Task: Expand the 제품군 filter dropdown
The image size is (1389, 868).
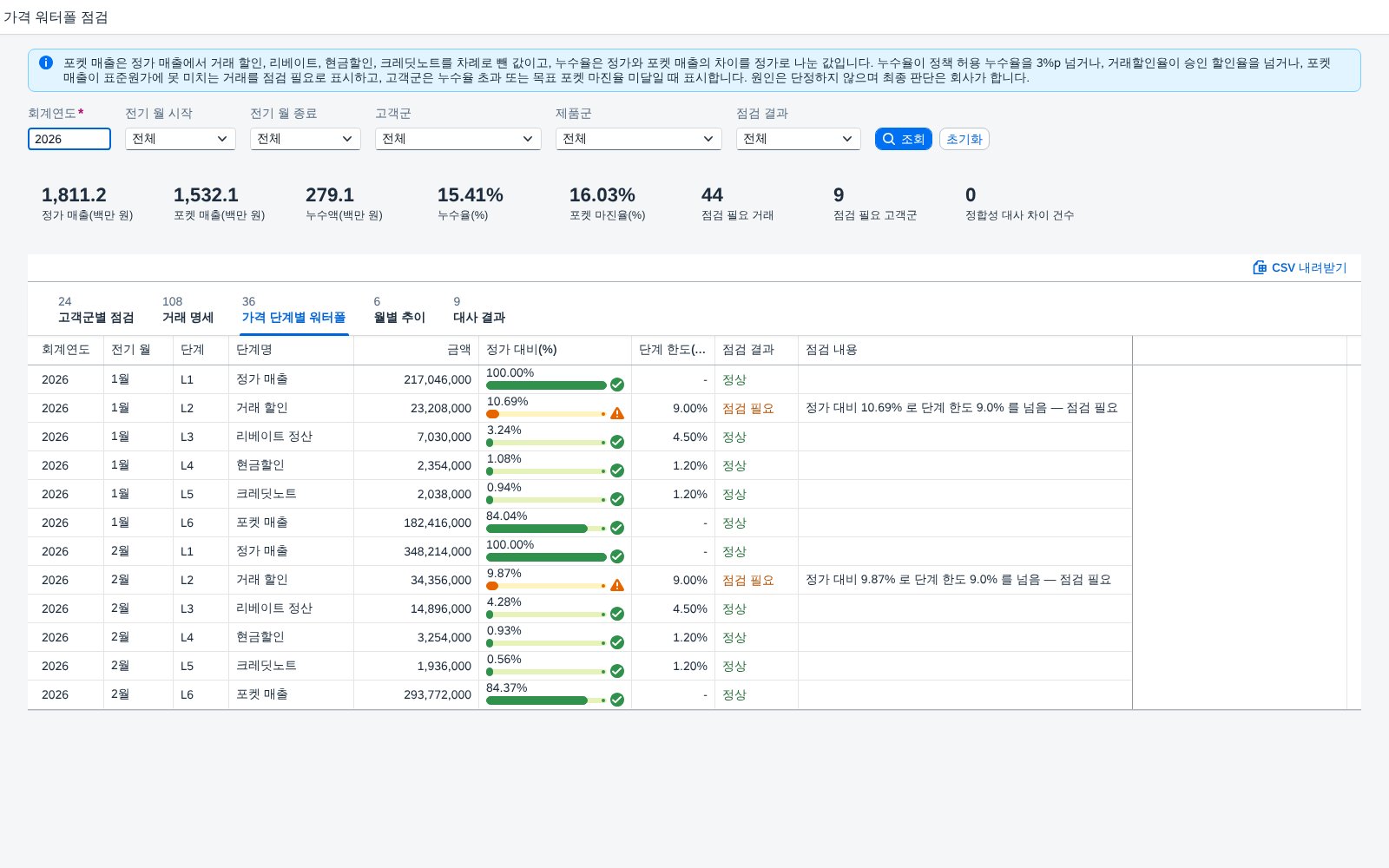Action: coord(639,139)
